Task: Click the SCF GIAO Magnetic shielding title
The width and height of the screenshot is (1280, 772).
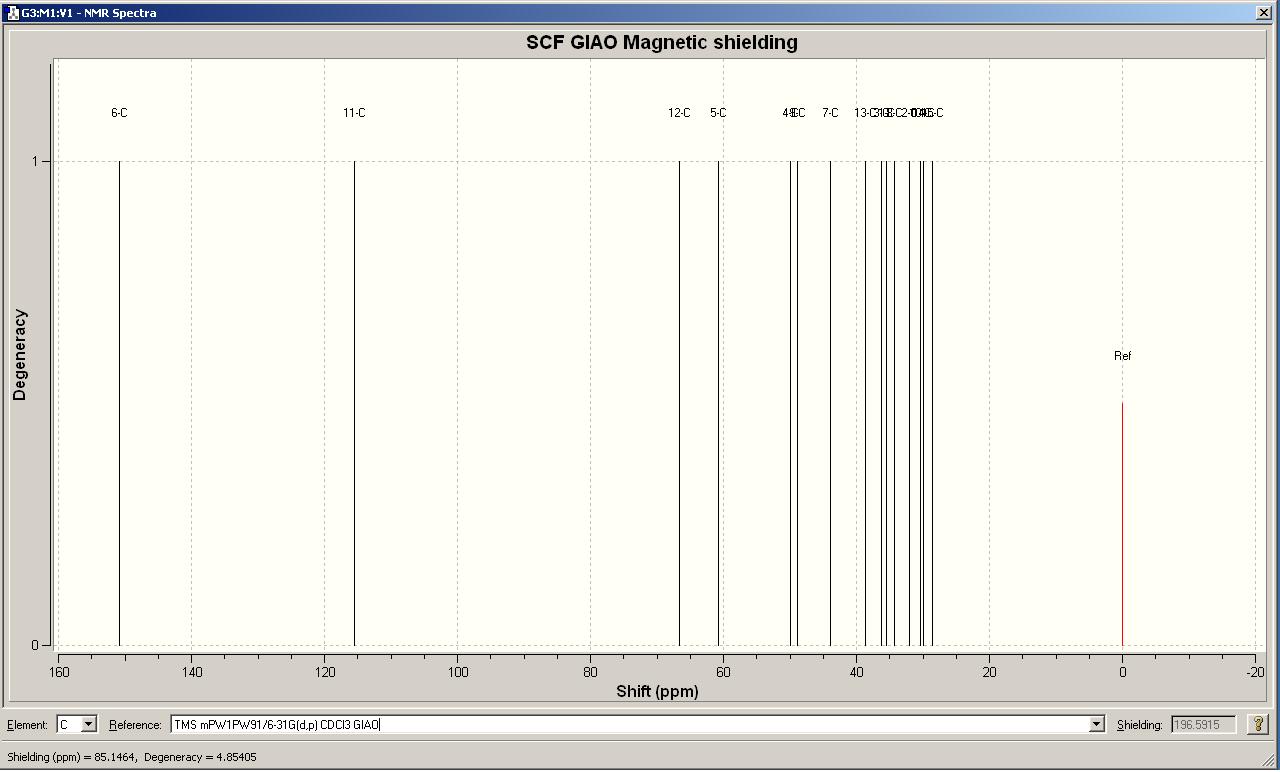Action: [x=662, y=43]
